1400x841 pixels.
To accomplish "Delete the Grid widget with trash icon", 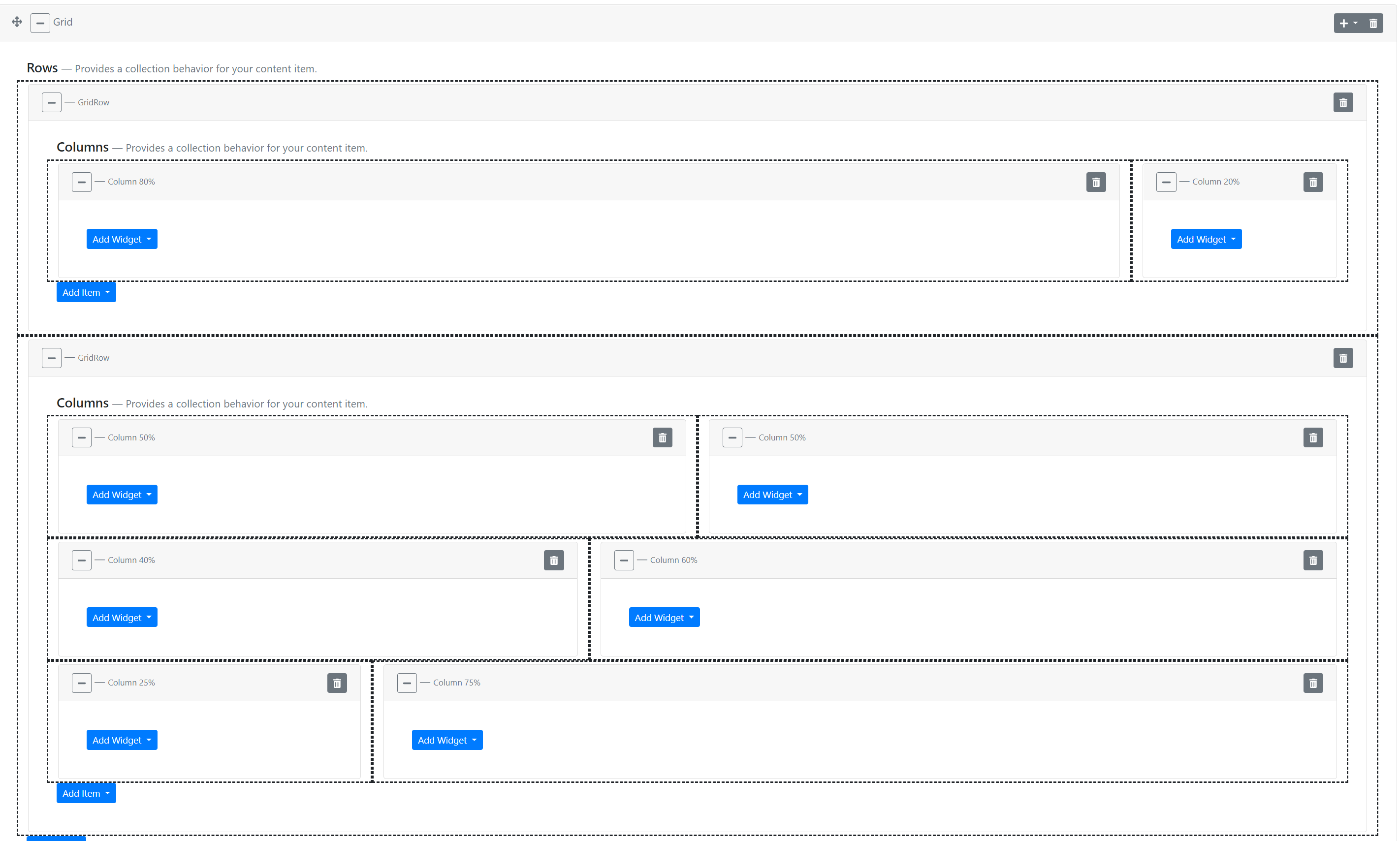I will pyautogui.click(x=1374, y=23).
